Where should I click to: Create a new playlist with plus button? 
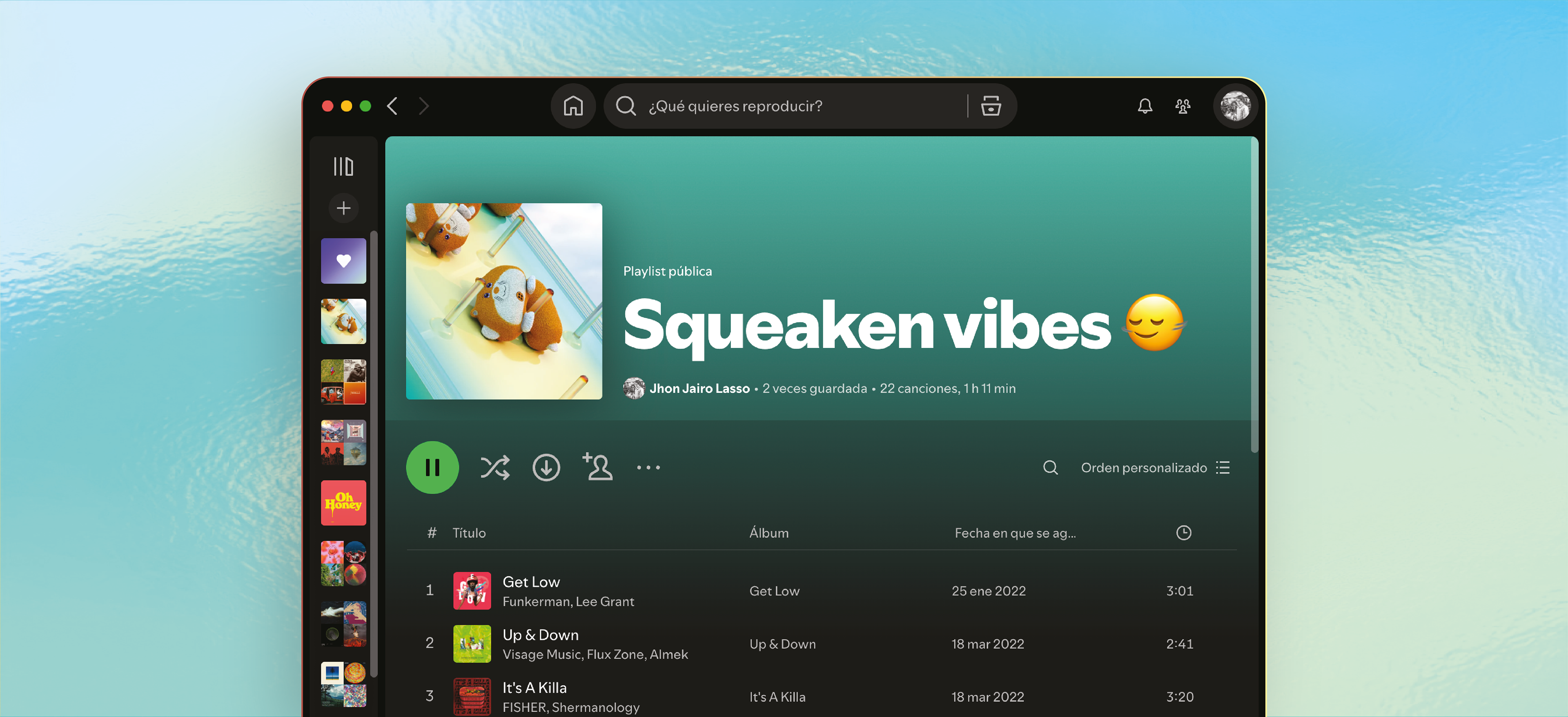343,208
